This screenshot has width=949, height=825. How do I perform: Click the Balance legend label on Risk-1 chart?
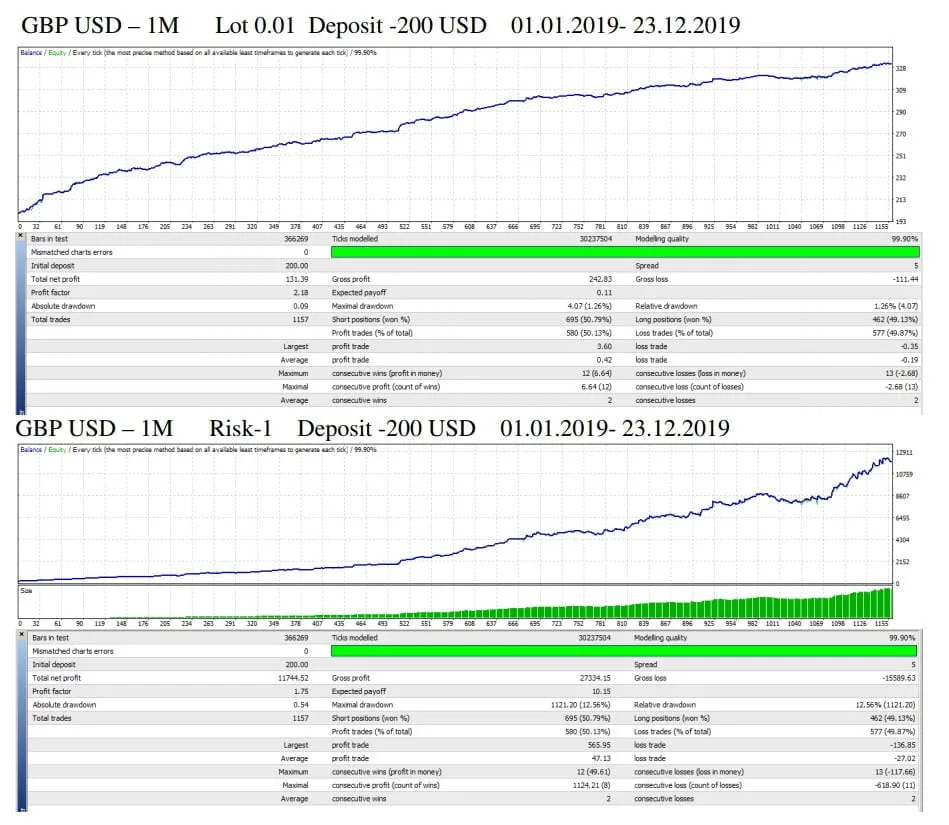pos(29,448)
